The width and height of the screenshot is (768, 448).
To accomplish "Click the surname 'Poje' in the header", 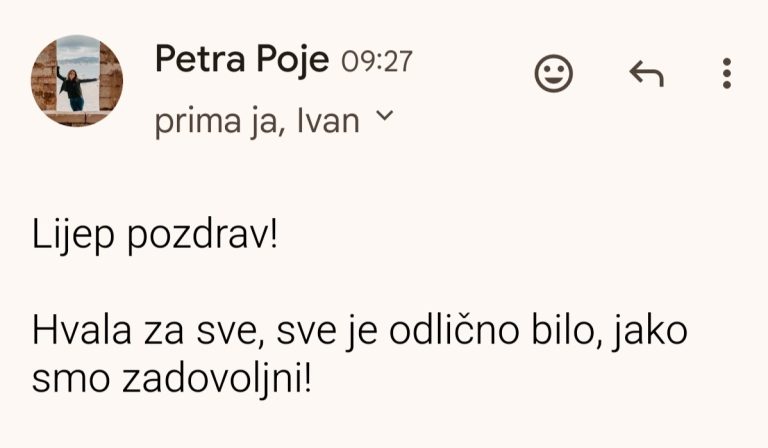I will pyautogui.click(x=292, y=61).
